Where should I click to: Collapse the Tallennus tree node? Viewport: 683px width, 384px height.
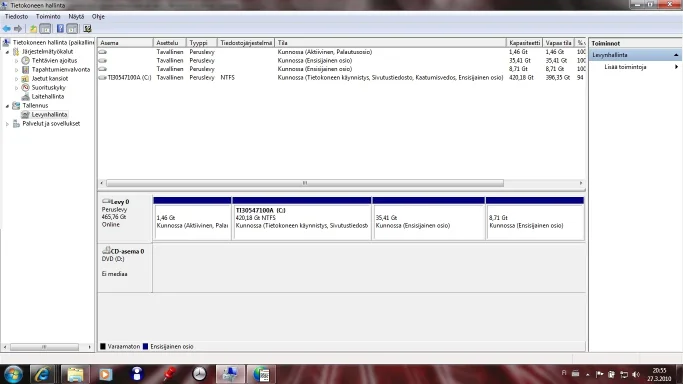coord(7,106)
